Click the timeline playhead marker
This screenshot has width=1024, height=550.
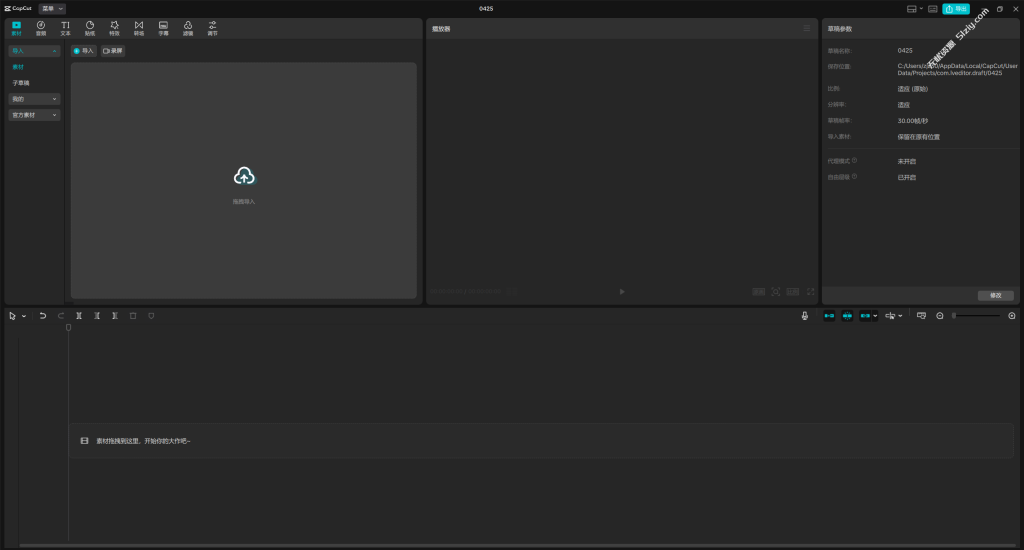(69, 328)
